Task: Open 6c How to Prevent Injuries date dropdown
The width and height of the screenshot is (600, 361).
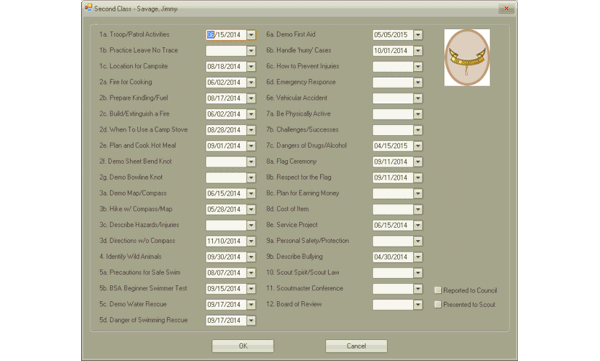Action: click(x=418, y=67)
